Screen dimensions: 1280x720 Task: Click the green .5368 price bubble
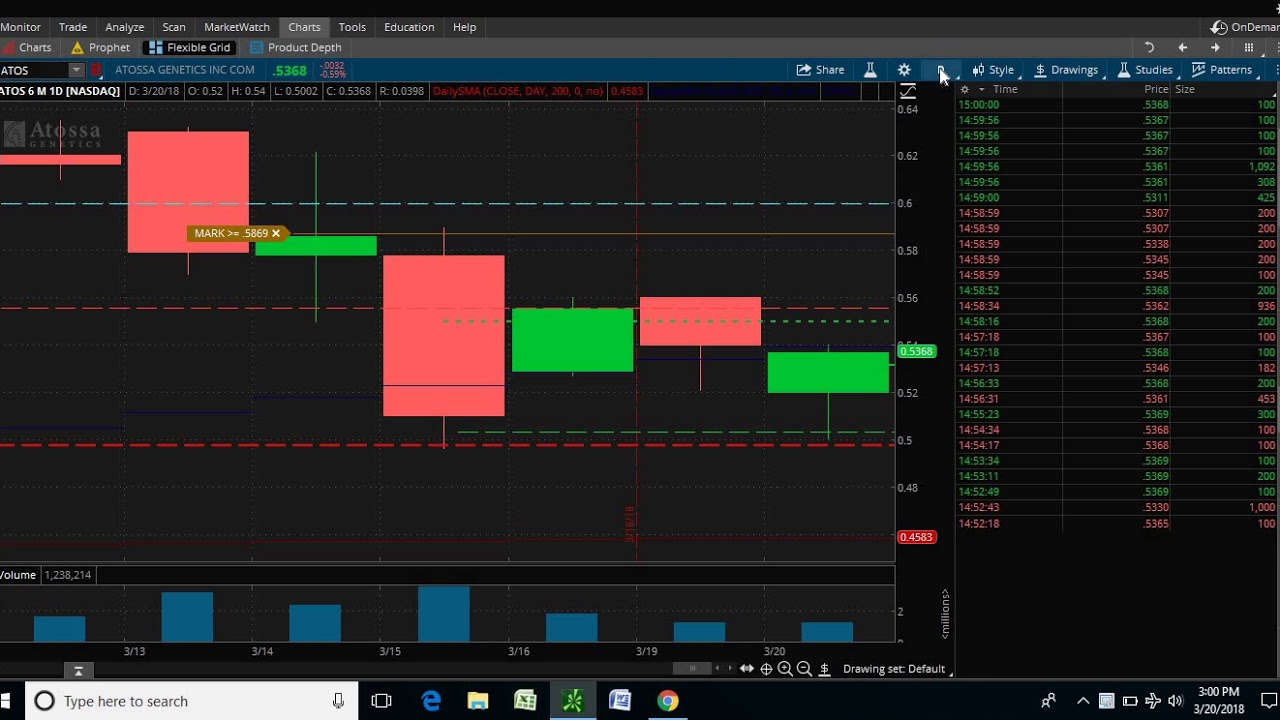tap(916, 351)
